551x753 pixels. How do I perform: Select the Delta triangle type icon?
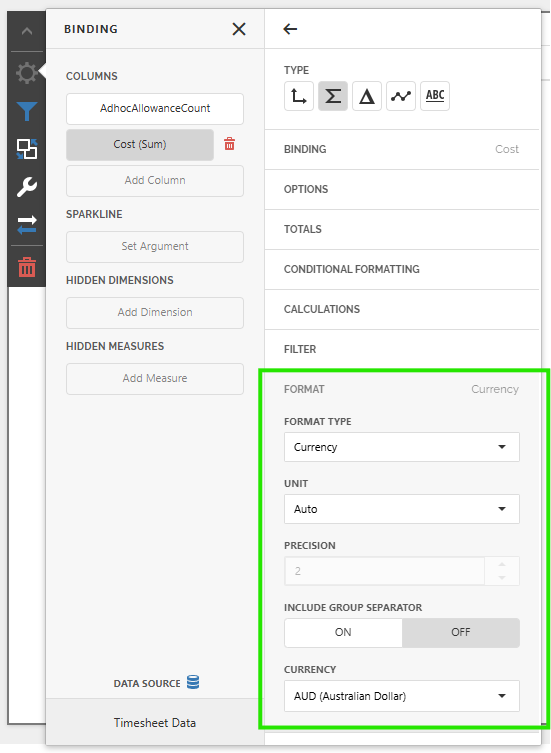coord(367,96)
